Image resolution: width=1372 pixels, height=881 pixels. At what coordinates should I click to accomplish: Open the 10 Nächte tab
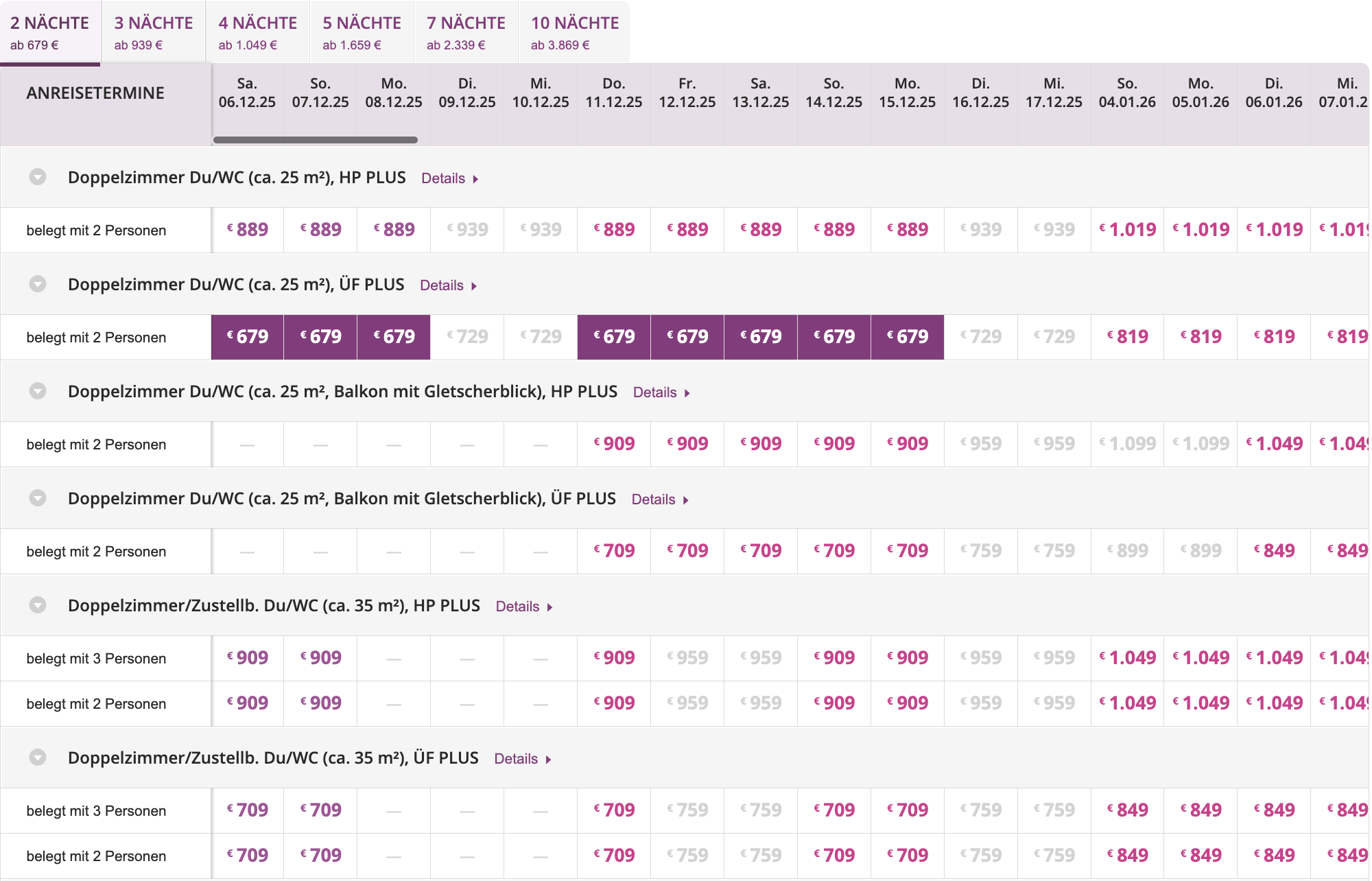(574, 32)
